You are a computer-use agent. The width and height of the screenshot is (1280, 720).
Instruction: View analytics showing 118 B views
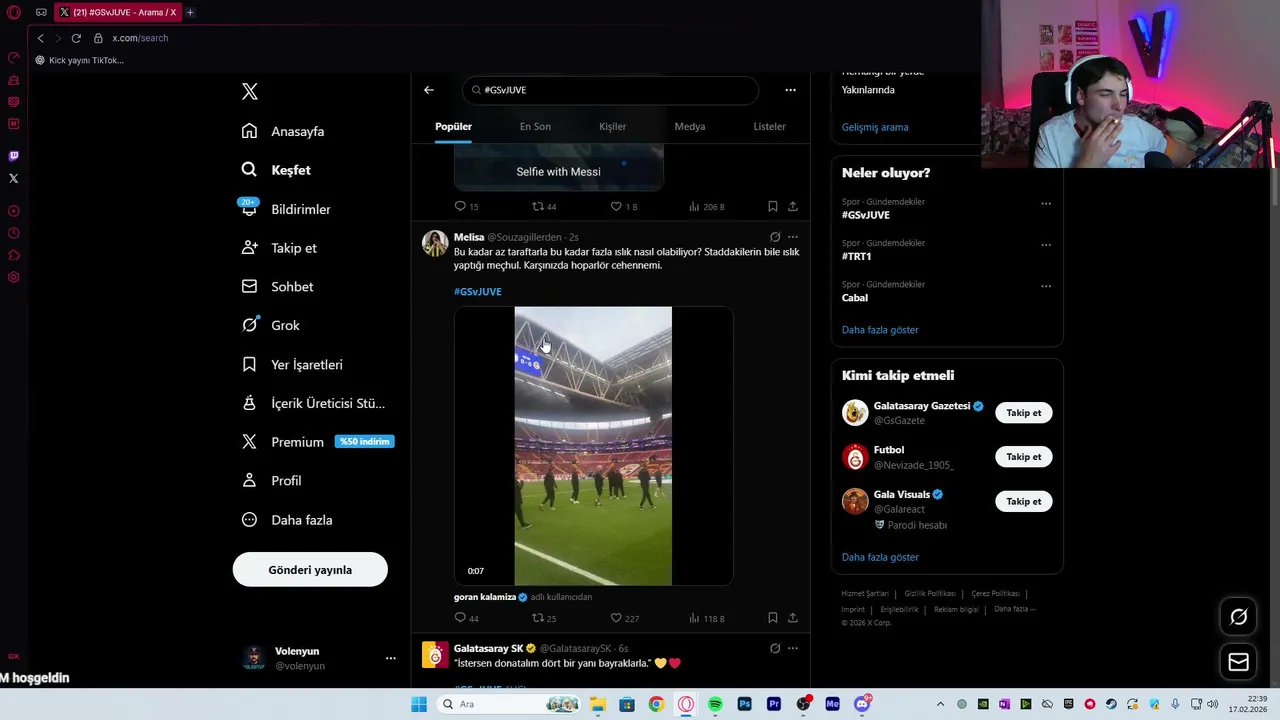[x=707, y=618]
